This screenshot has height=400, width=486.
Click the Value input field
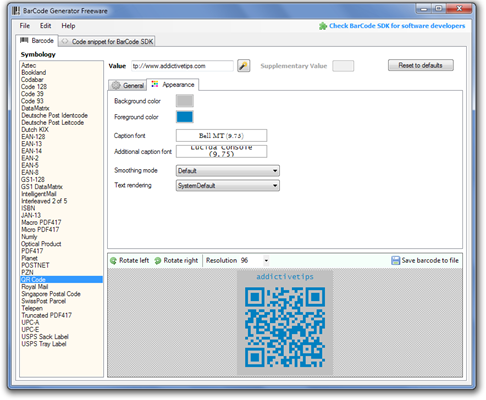(x=182, y=66)
